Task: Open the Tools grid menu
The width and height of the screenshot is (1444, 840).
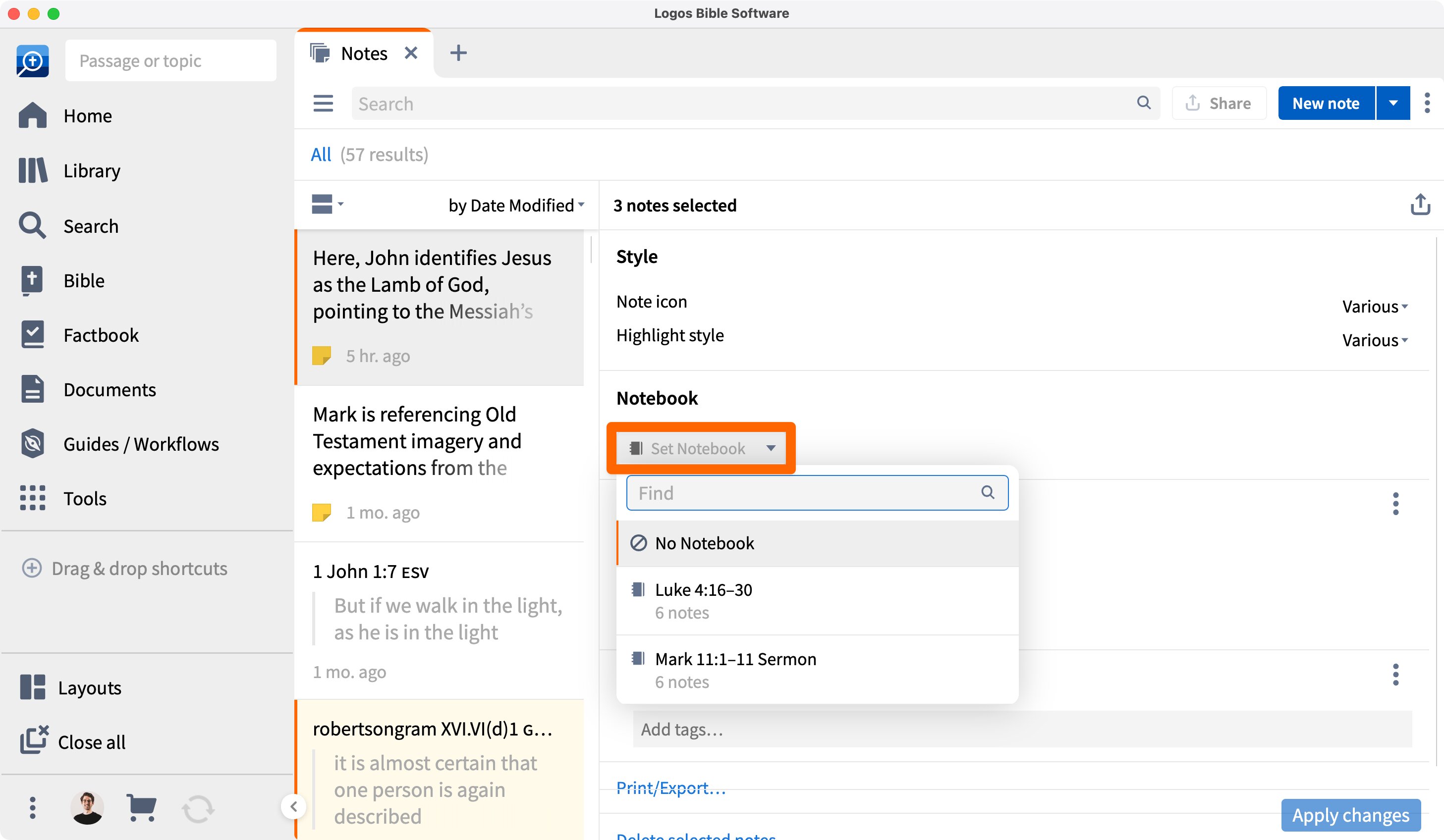Action: coord(62,498)
